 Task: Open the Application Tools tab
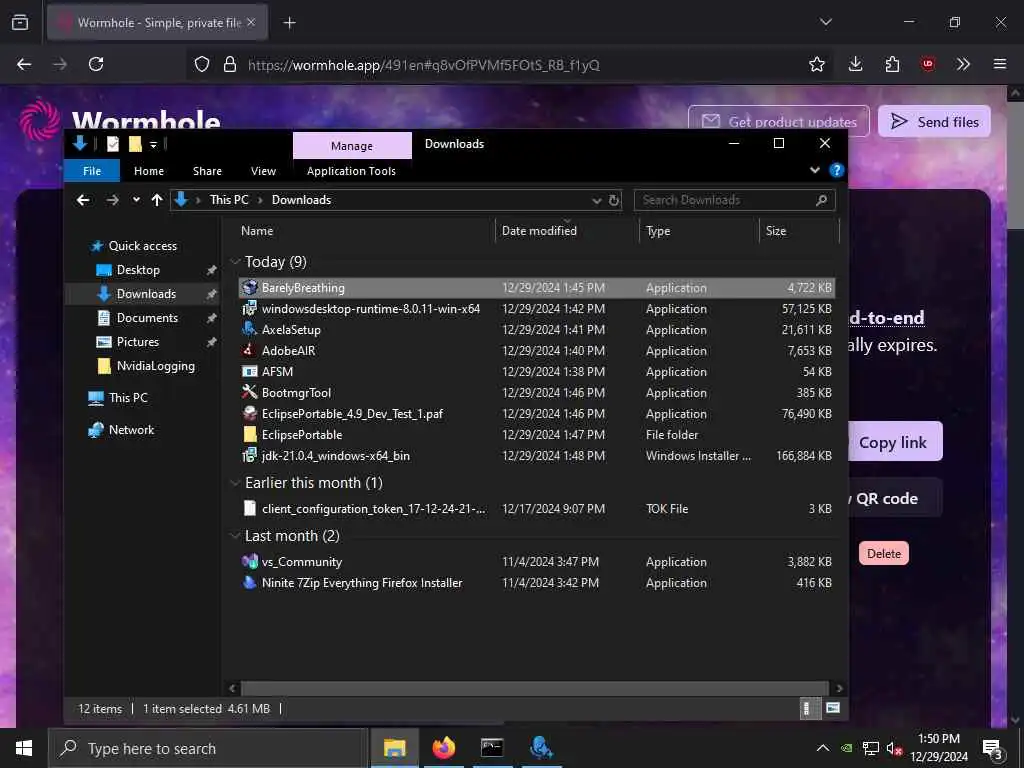tap(351, 171)
